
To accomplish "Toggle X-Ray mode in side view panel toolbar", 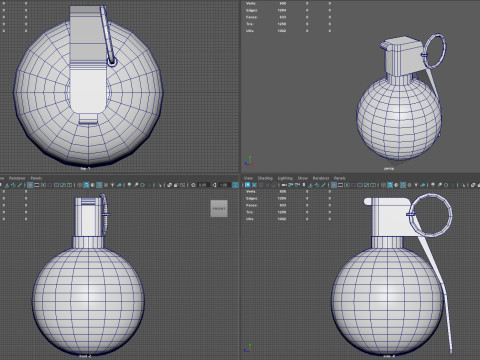I will (473, 185).
